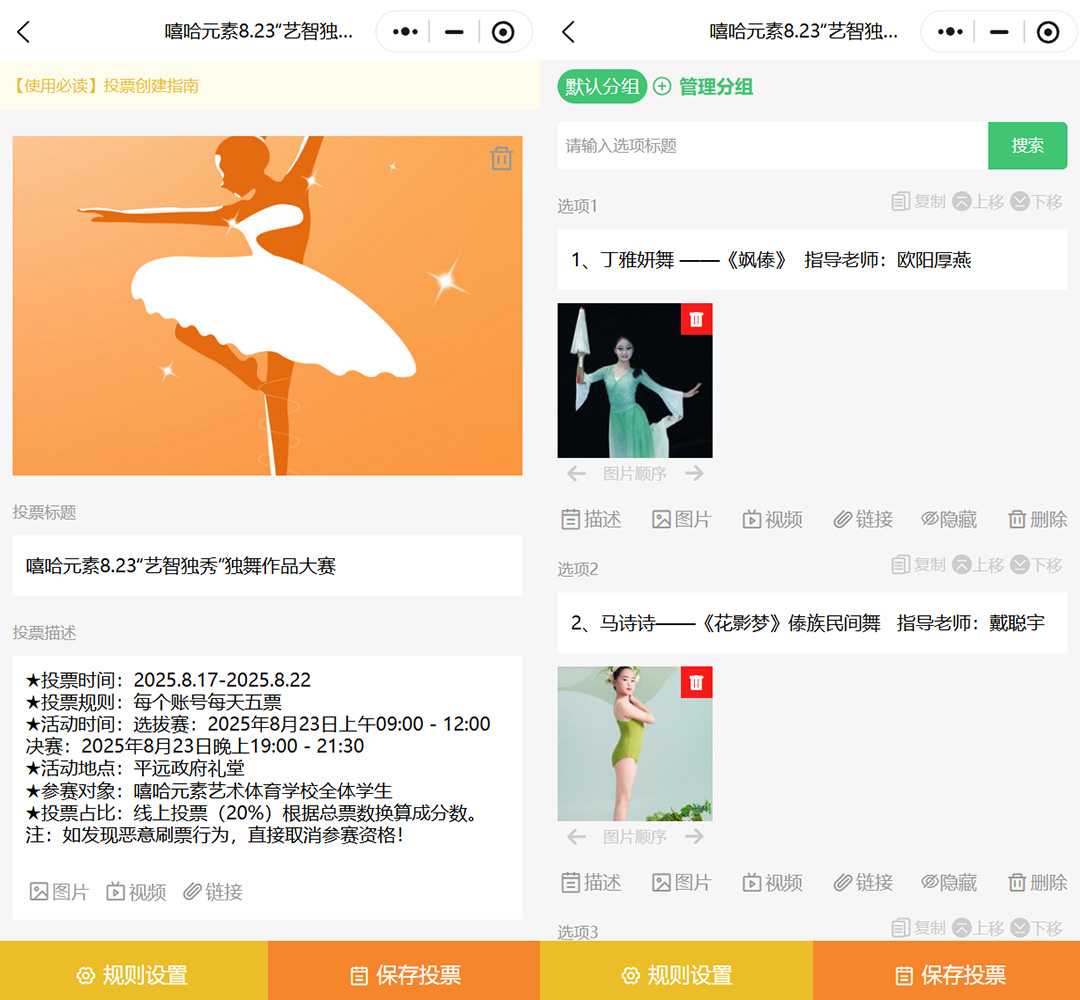Focus the option title search field
The width and height of the screenshot is (1080, 1000).
pos(772,146)
